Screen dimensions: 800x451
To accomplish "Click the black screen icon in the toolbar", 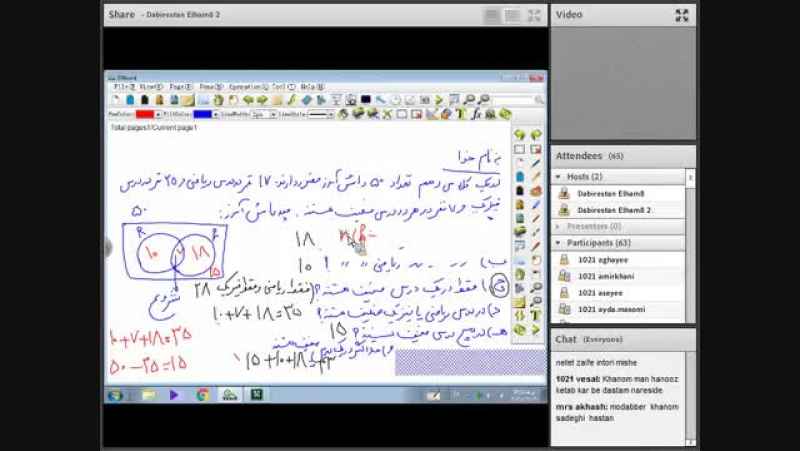I will coord(366,99).
